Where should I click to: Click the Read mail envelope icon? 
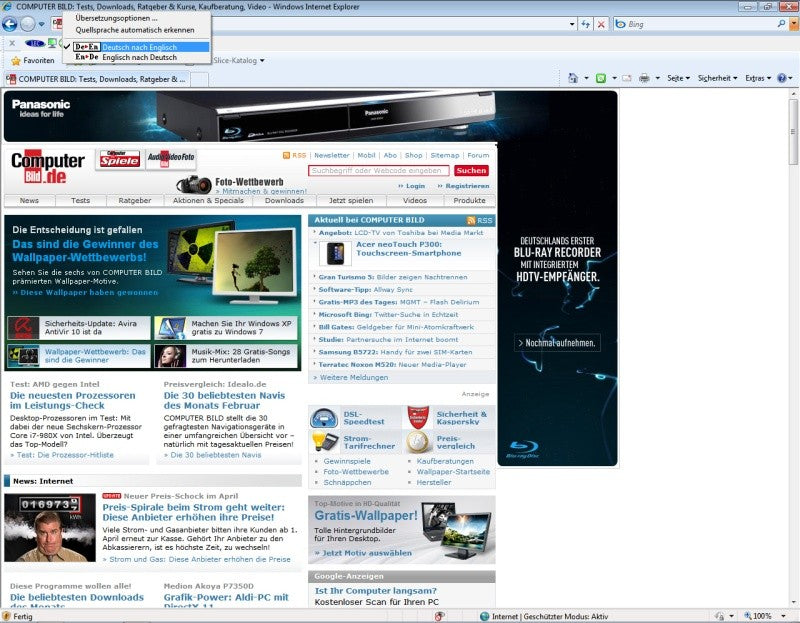coord(627,78)
